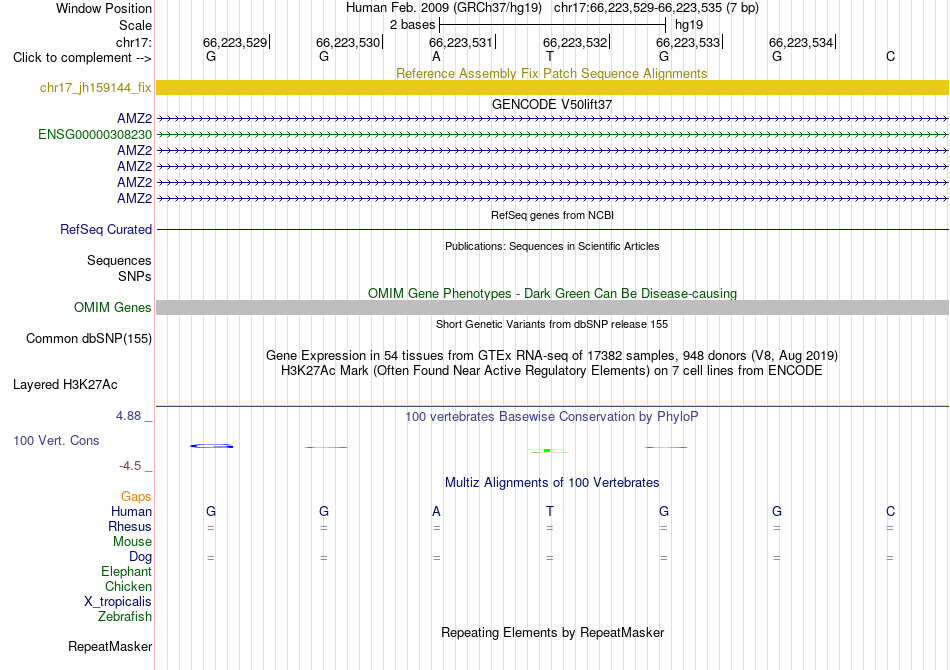
Task: Click the RepeatMasker label
Action: (110, 647)
